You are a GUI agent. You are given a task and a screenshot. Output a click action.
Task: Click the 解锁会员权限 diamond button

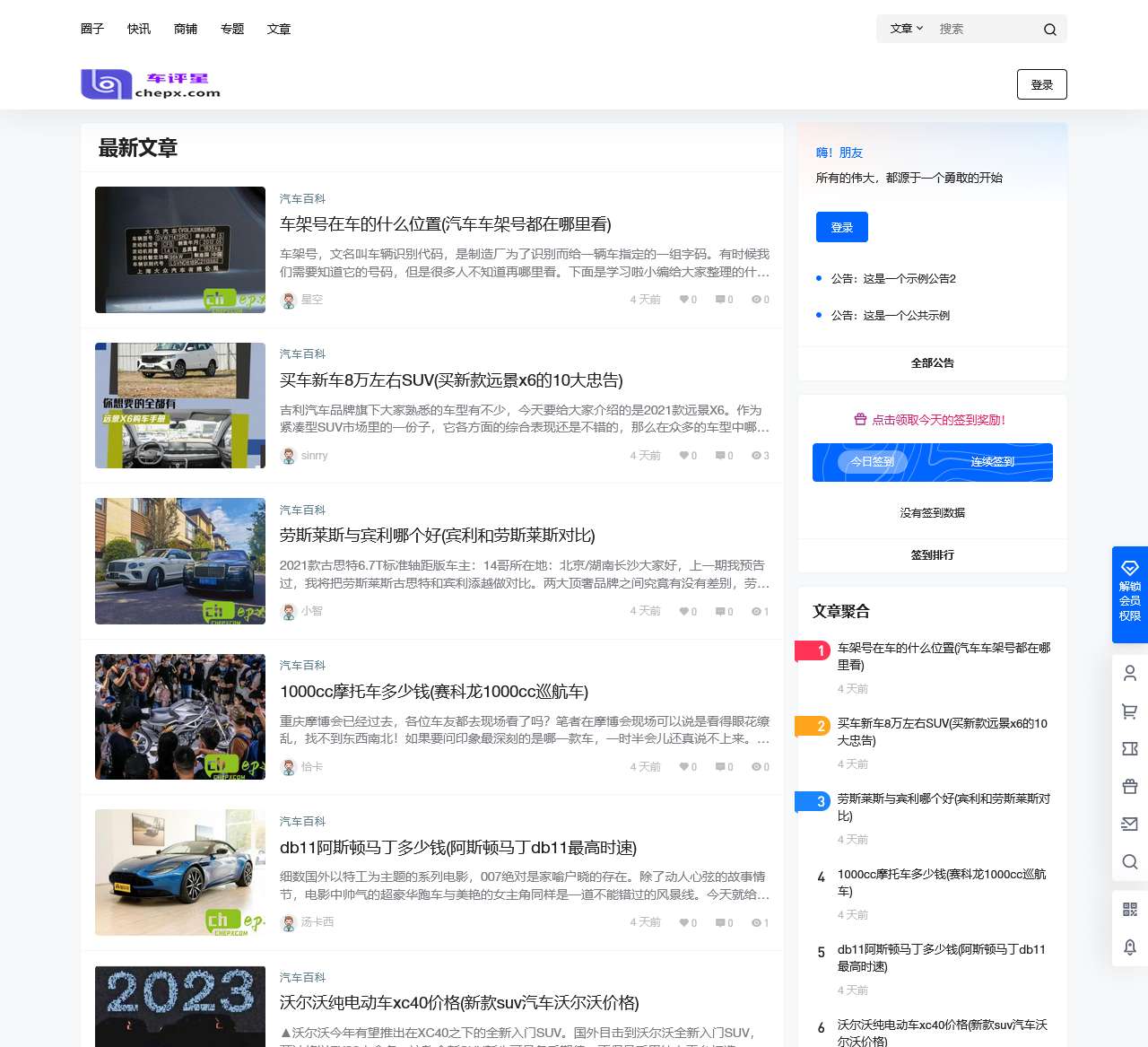(1130, 595)
